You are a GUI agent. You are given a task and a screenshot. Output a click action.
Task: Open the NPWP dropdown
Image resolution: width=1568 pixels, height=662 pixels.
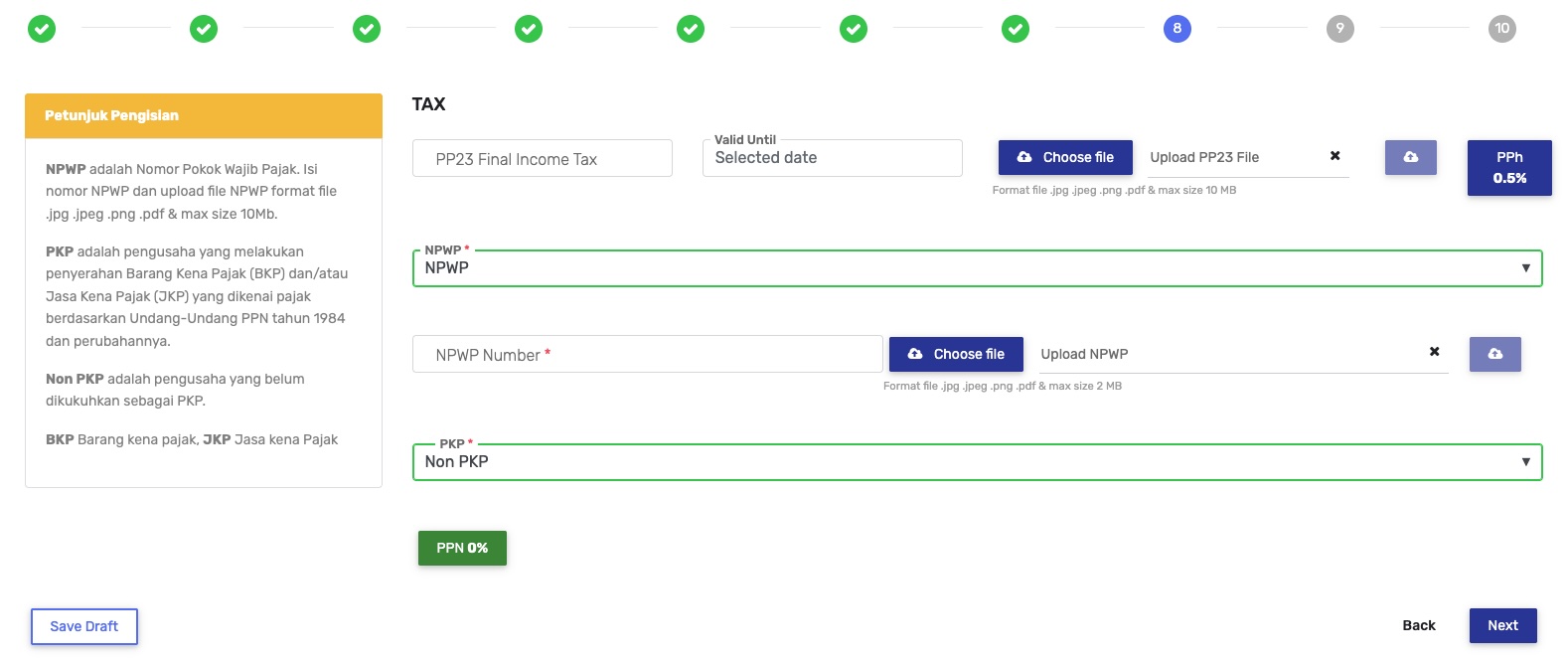(x=977, y=268)
